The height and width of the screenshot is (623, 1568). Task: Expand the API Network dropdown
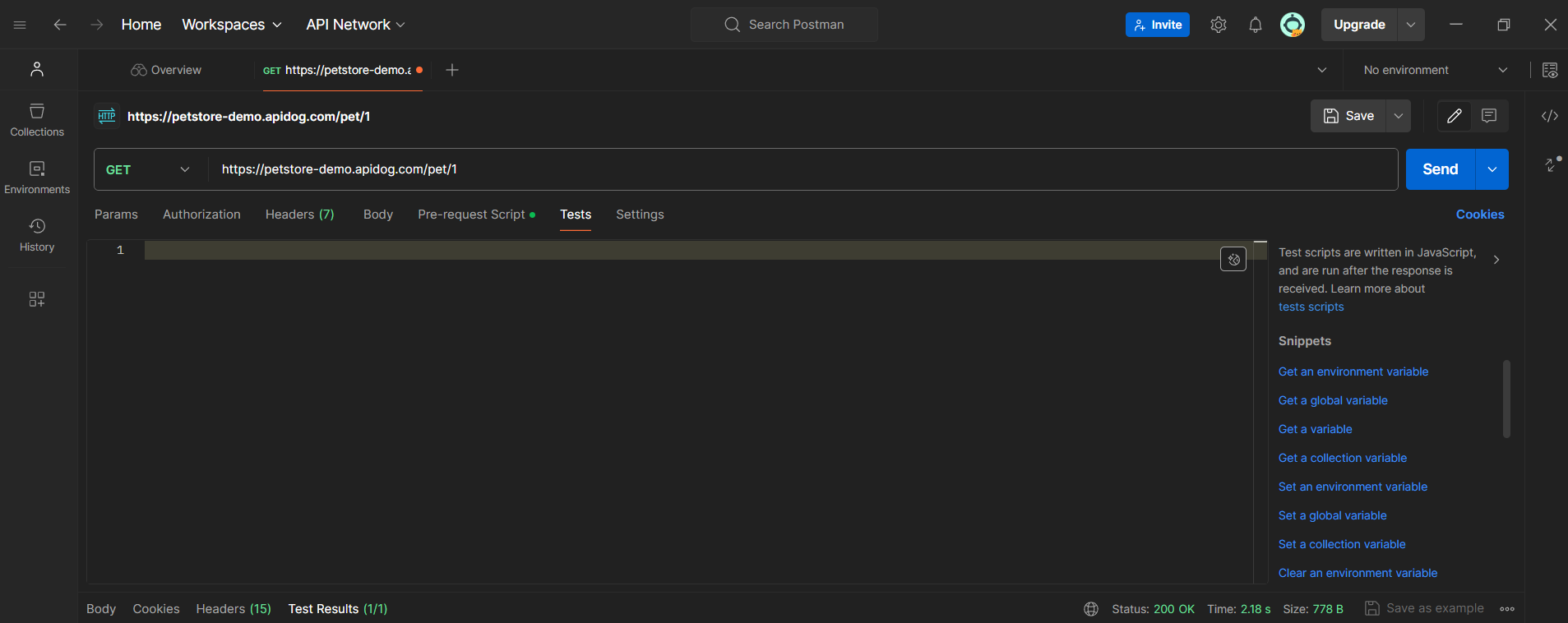coord(355,25)
